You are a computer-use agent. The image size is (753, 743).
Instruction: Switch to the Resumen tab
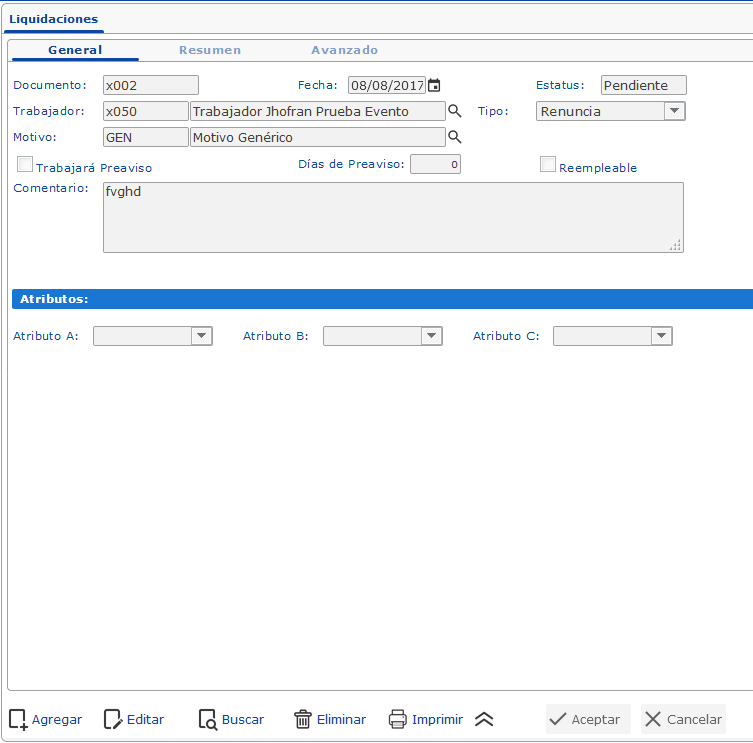(210, 50)
